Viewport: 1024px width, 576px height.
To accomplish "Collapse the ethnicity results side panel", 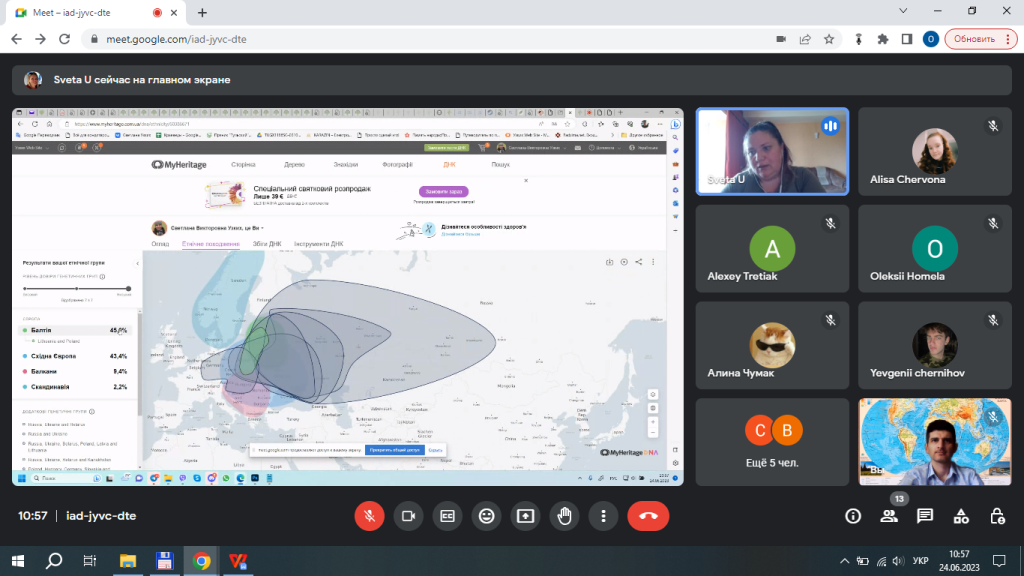I will pyautogui.click(x=137, y=263).
